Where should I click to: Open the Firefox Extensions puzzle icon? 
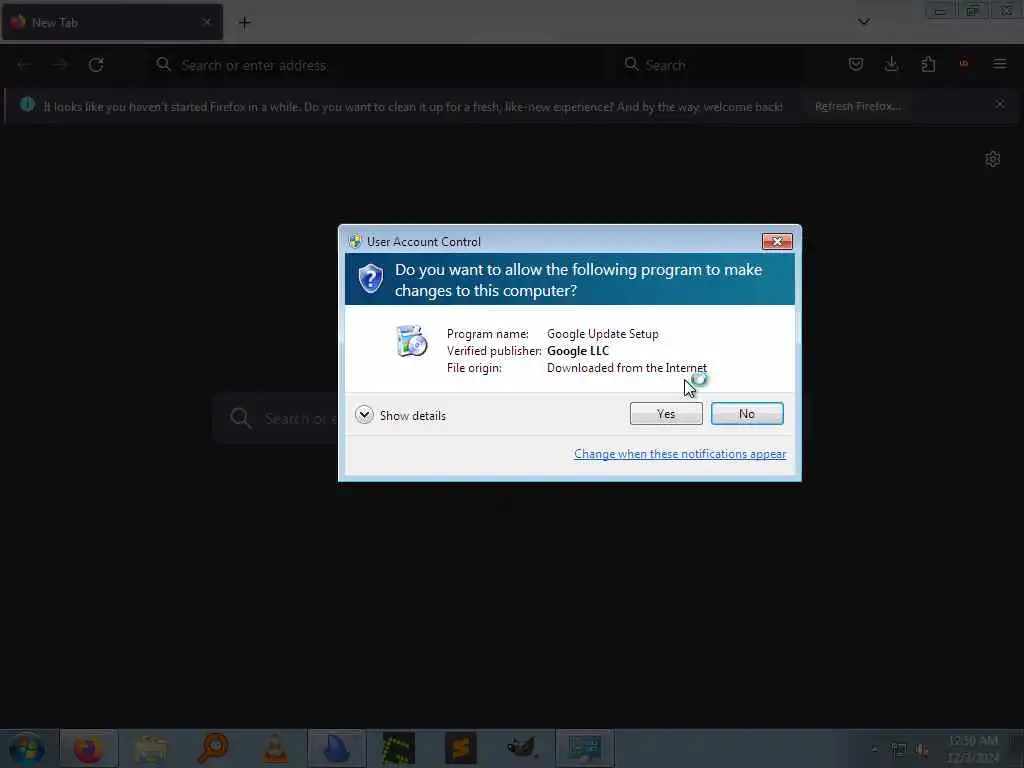(x=928, y=64)
